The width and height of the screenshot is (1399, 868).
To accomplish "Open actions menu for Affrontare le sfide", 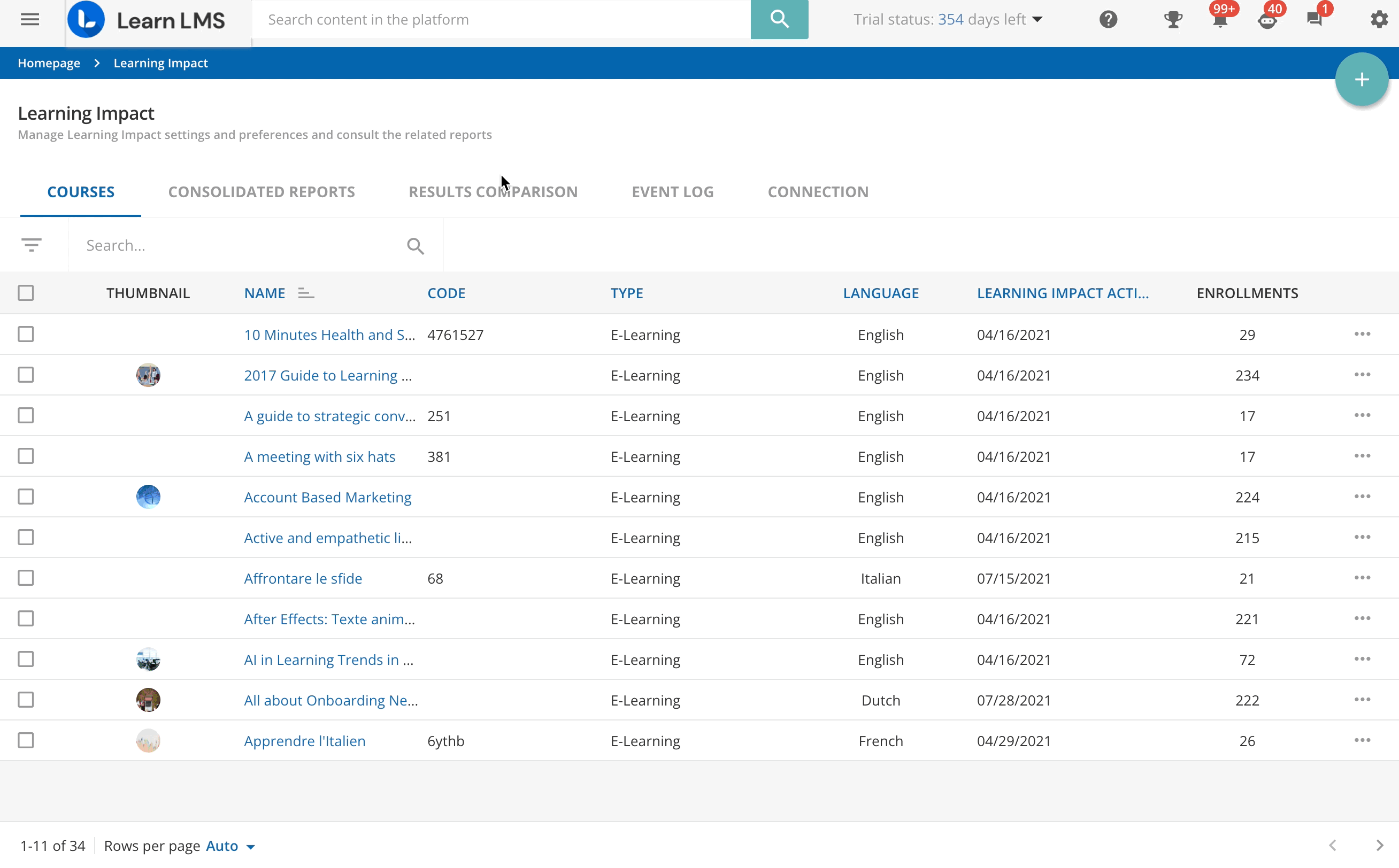I will click(x=1362, y=578).
